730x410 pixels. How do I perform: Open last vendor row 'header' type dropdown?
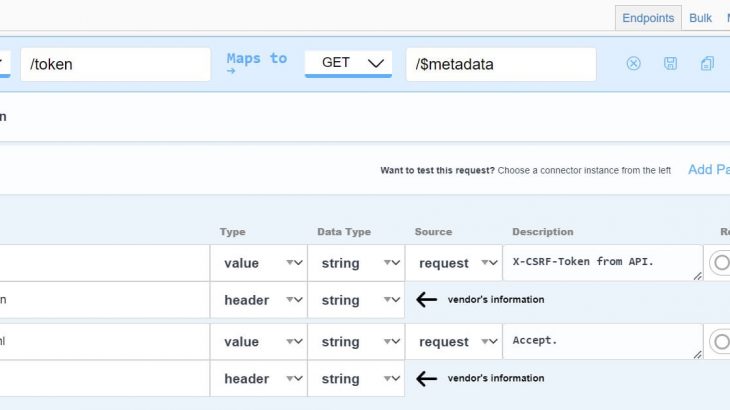[x=258, y=379]
